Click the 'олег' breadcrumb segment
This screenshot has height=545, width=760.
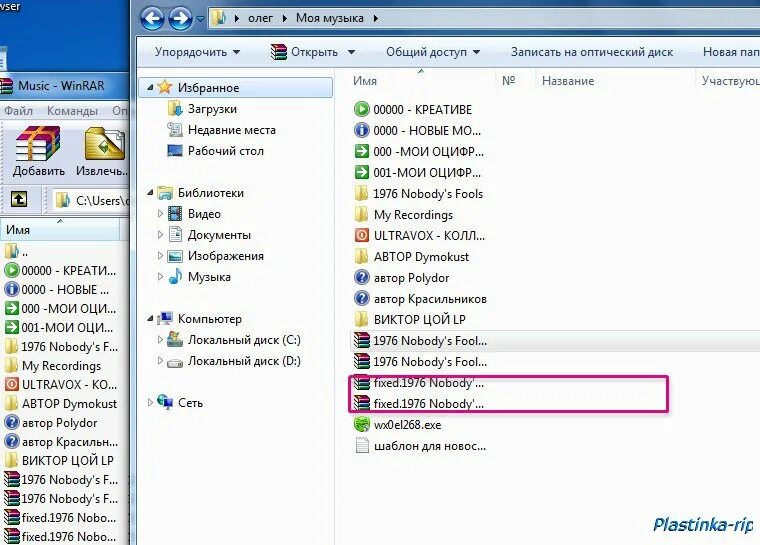[260, 18]
